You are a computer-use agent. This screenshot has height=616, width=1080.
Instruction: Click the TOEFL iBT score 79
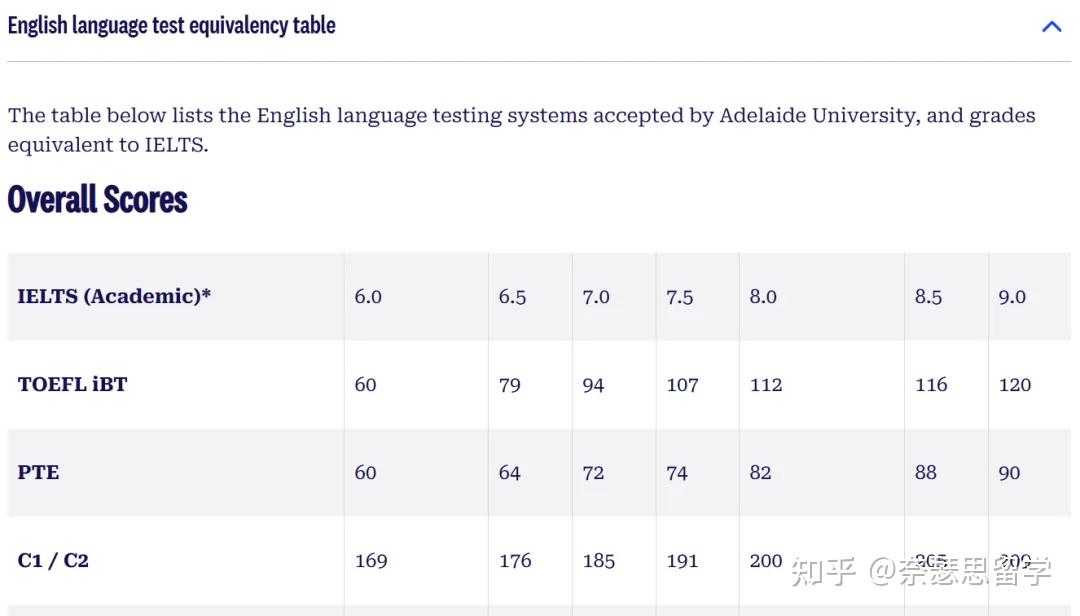pos(510,385)
